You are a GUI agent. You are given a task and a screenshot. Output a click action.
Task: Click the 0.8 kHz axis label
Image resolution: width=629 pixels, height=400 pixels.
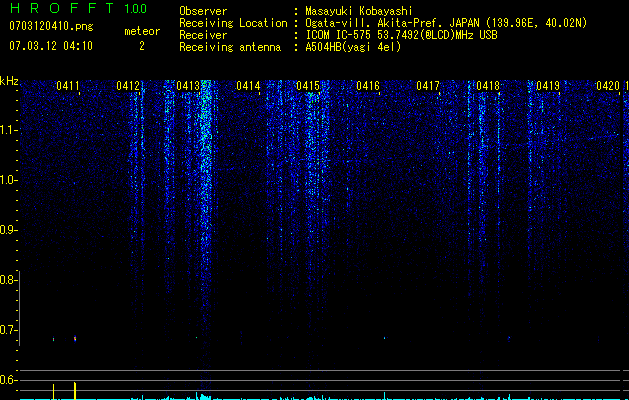8,280
